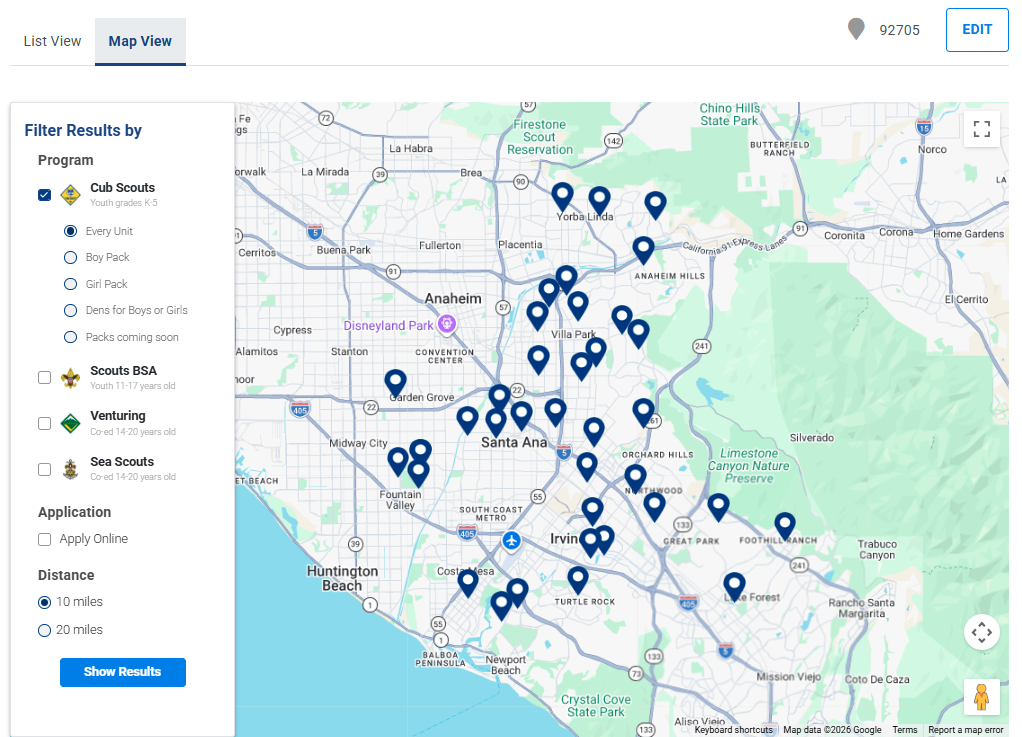Toggle fullscreen map view icon

[981, 129]
